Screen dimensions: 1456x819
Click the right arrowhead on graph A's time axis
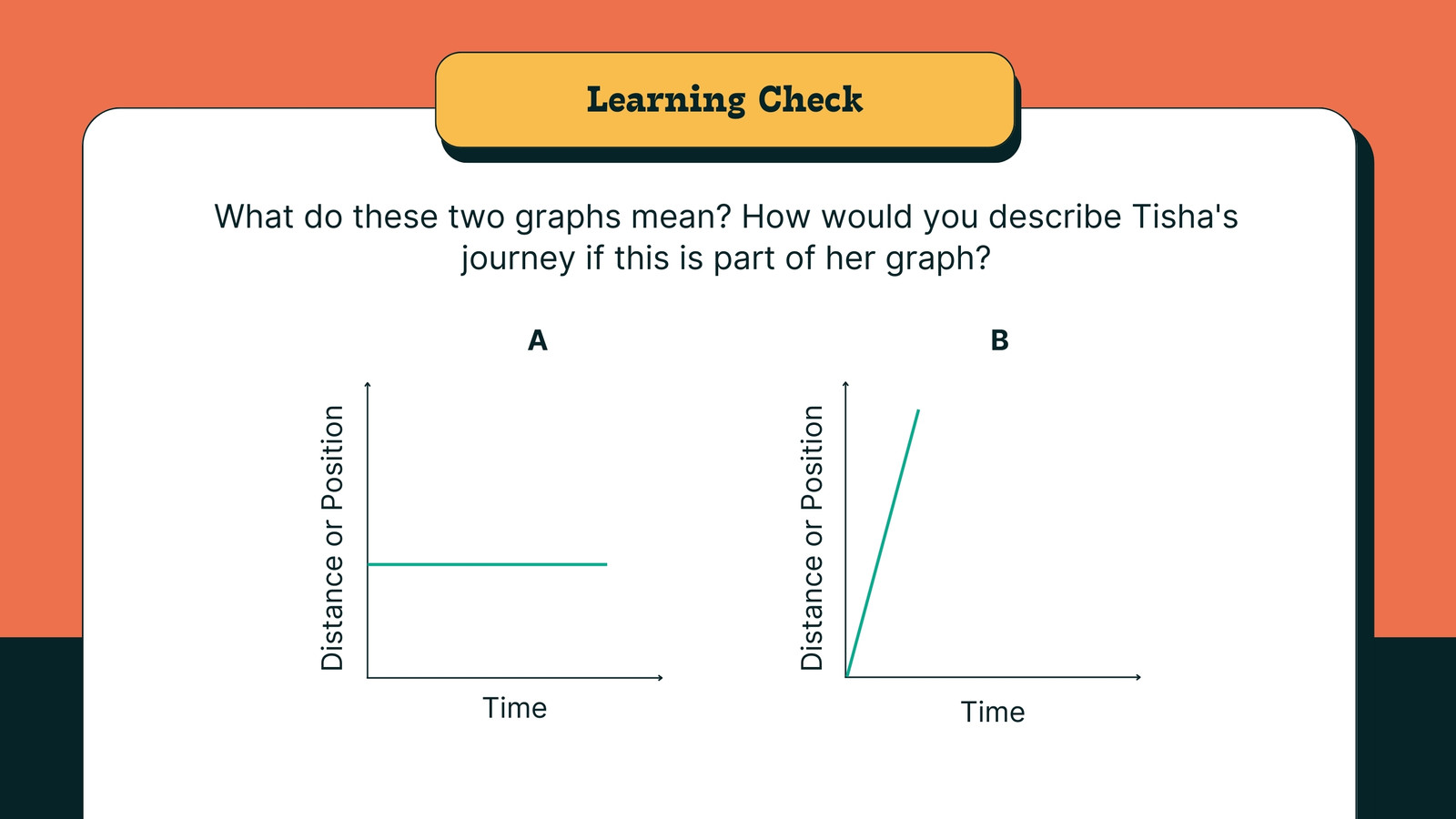(x=660, y=677)
